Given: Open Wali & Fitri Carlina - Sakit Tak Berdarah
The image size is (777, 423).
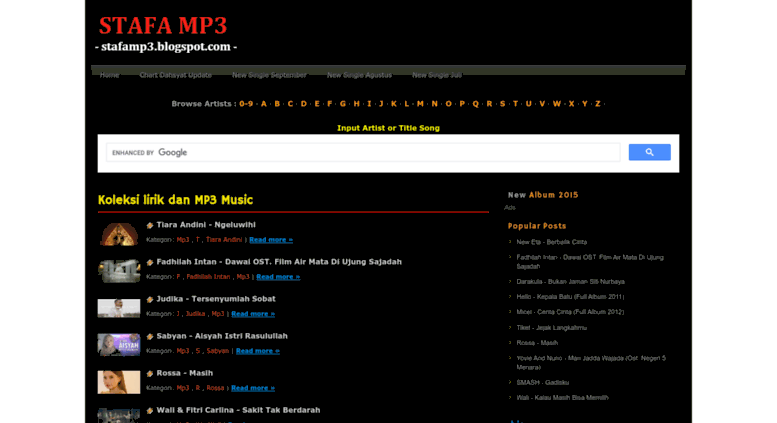Looking at the screenshot, I should [x=238, y=411].
